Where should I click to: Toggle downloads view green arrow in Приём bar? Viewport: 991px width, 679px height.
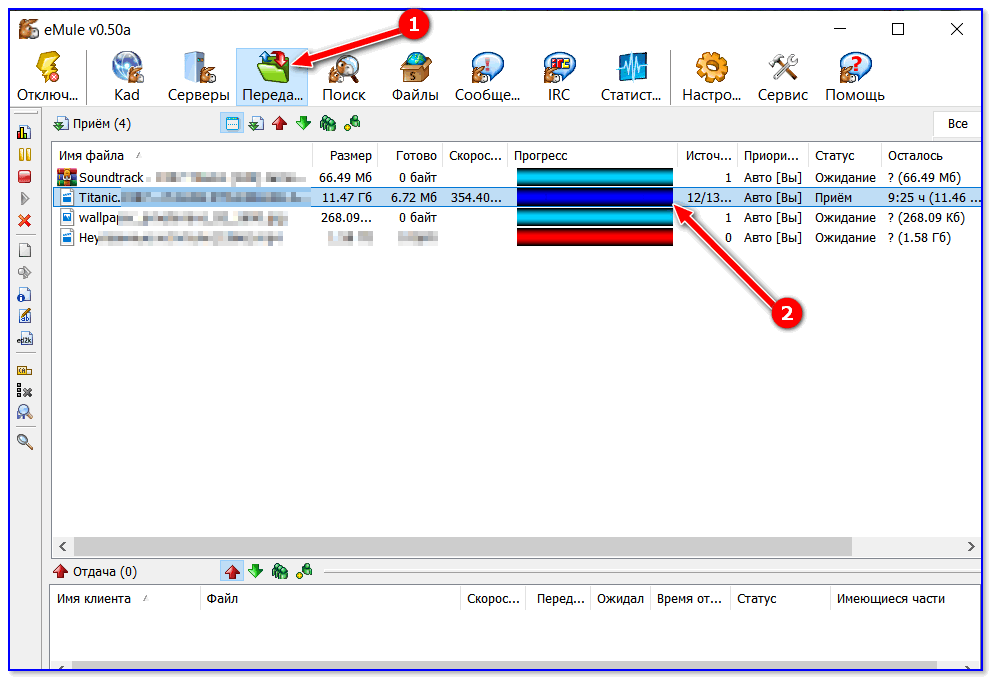[x=303, y=124]
